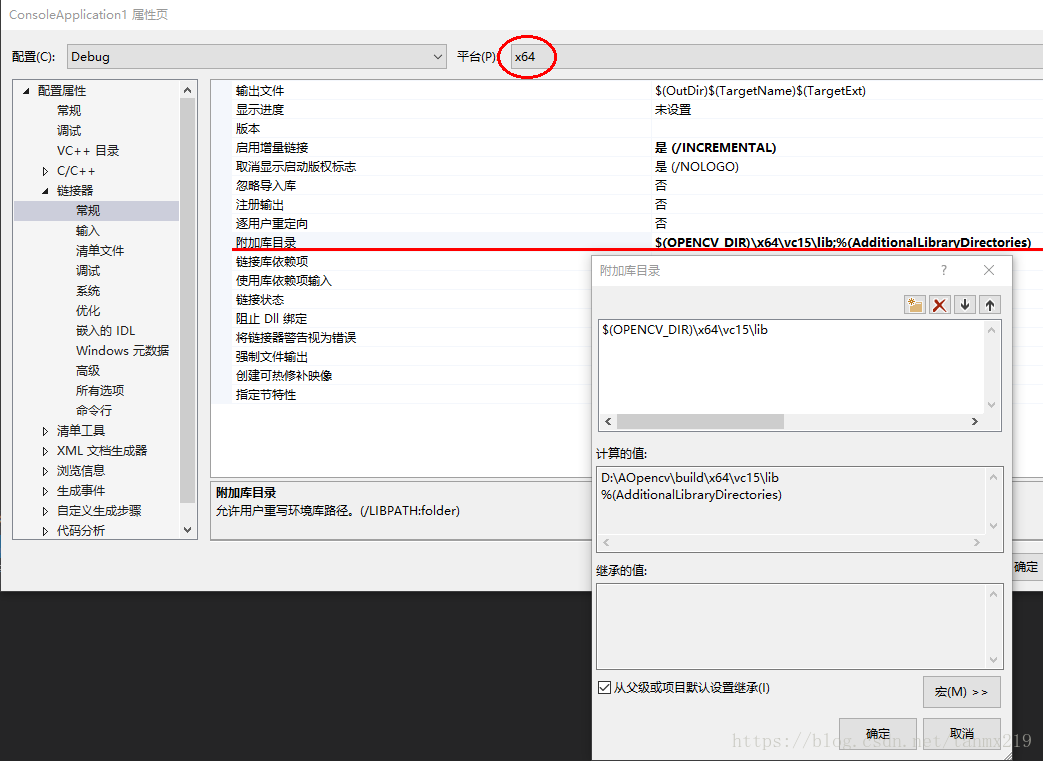Click the 未设置 value of 显示进度
The width and height of the screenshot is (1043, 761).
[x=672, y=110]
